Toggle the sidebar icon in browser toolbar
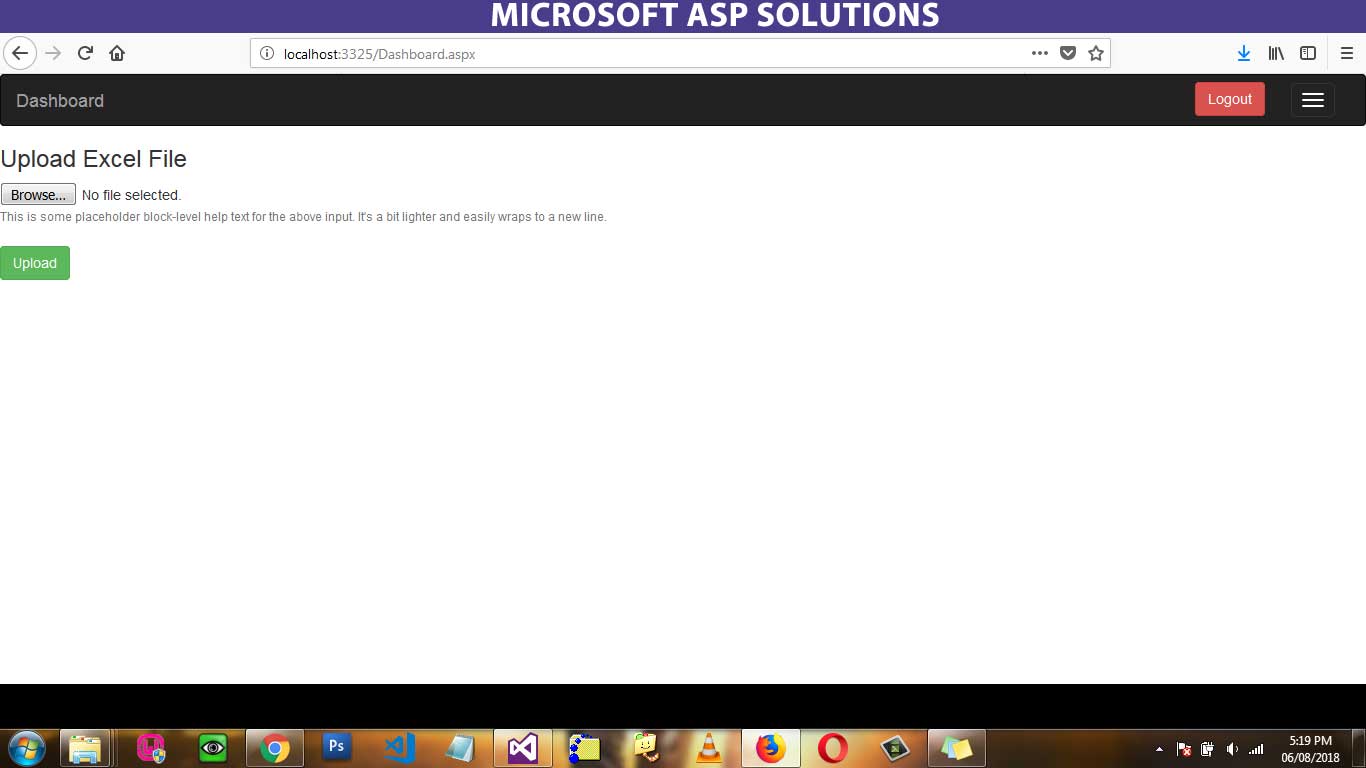Image resolution: width=1366 pixels, height=768 pixels. pyautogui.click(x=1308, y=53)
